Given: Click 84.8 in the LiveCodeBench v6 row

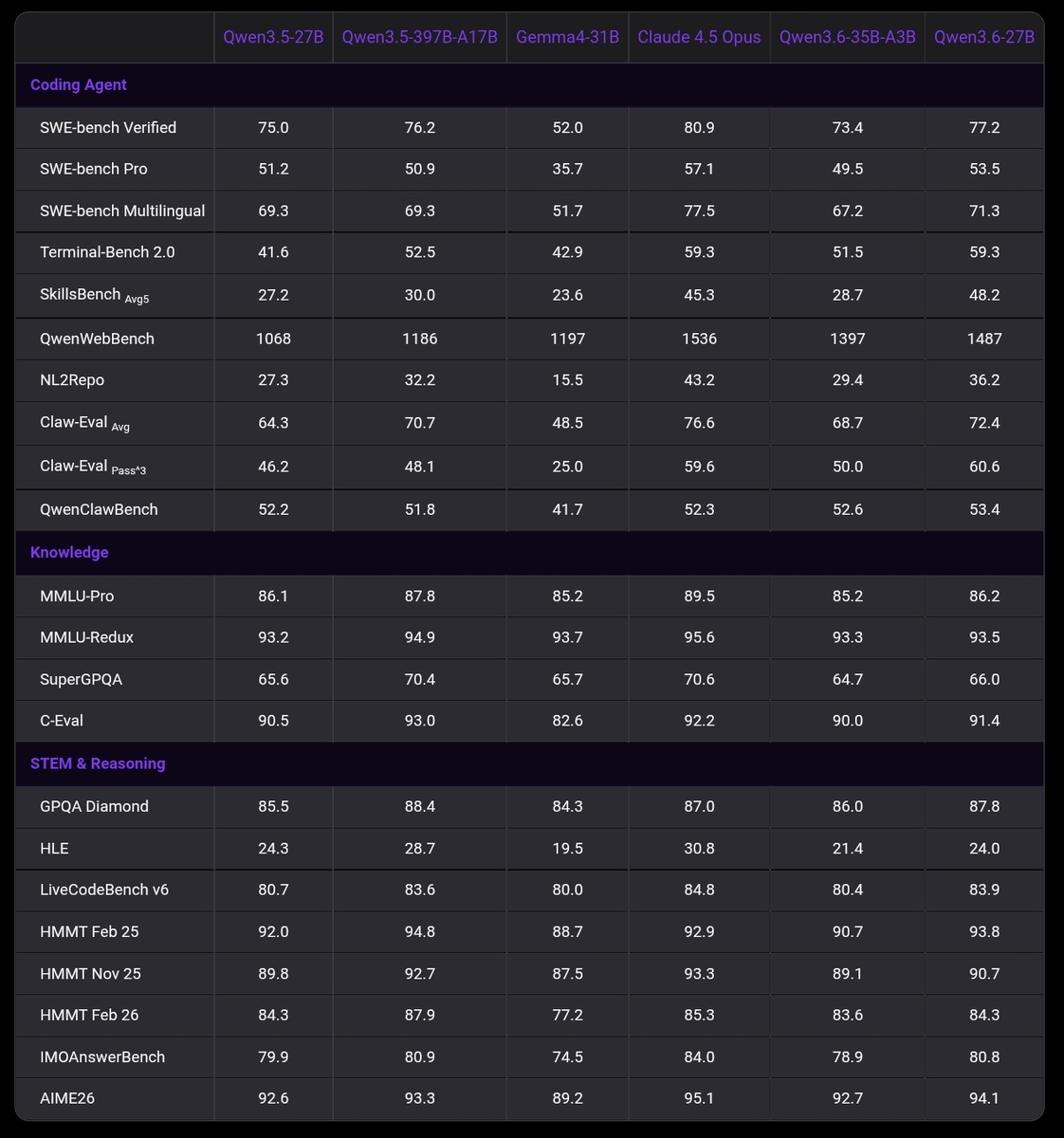Looking at the screenshot, I should (699, 890).
